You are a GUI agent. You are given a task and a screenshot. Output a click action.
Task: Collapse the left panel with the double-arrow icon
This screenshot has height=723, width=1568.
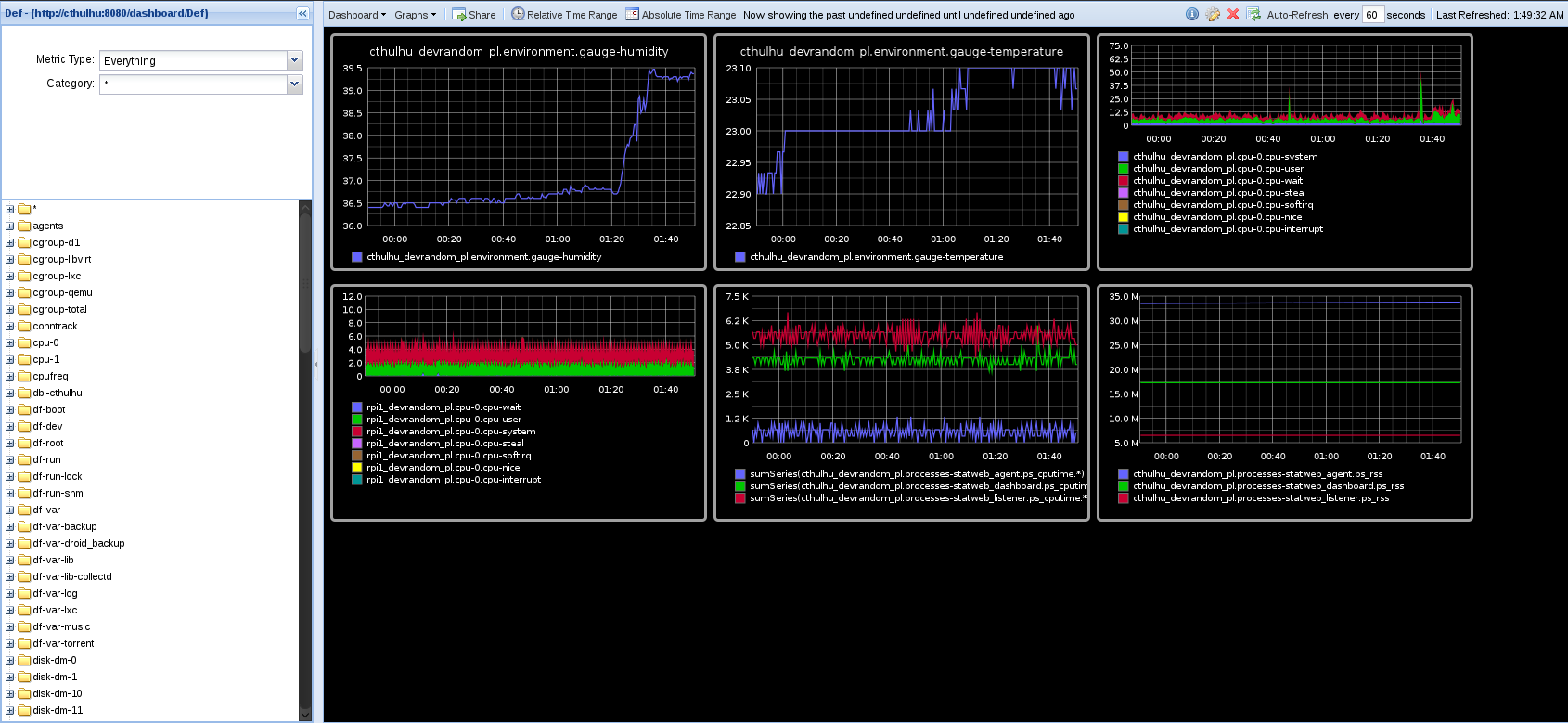click(x=302, y=13)
